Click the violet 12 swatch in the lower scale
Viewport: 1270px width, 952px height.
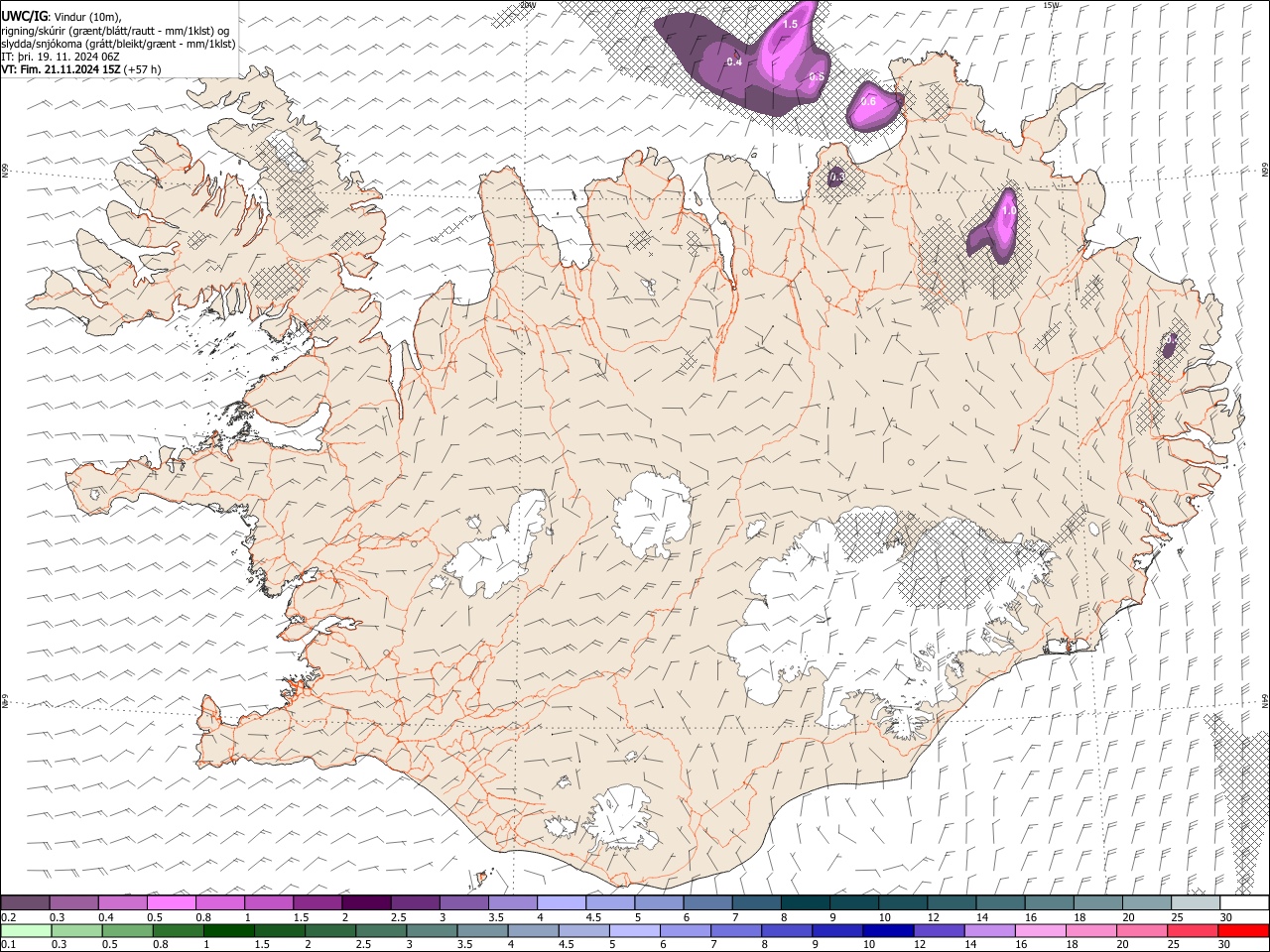click(938, 930)
